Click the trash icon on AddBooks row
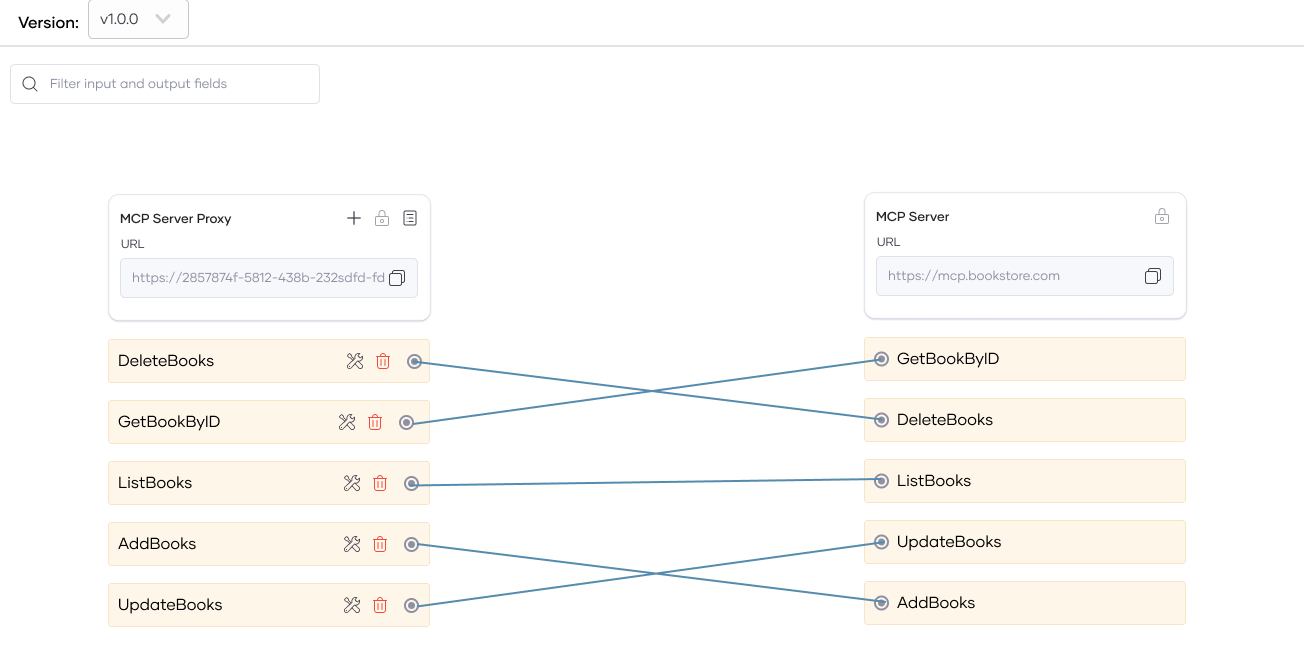 pos(379,544)
